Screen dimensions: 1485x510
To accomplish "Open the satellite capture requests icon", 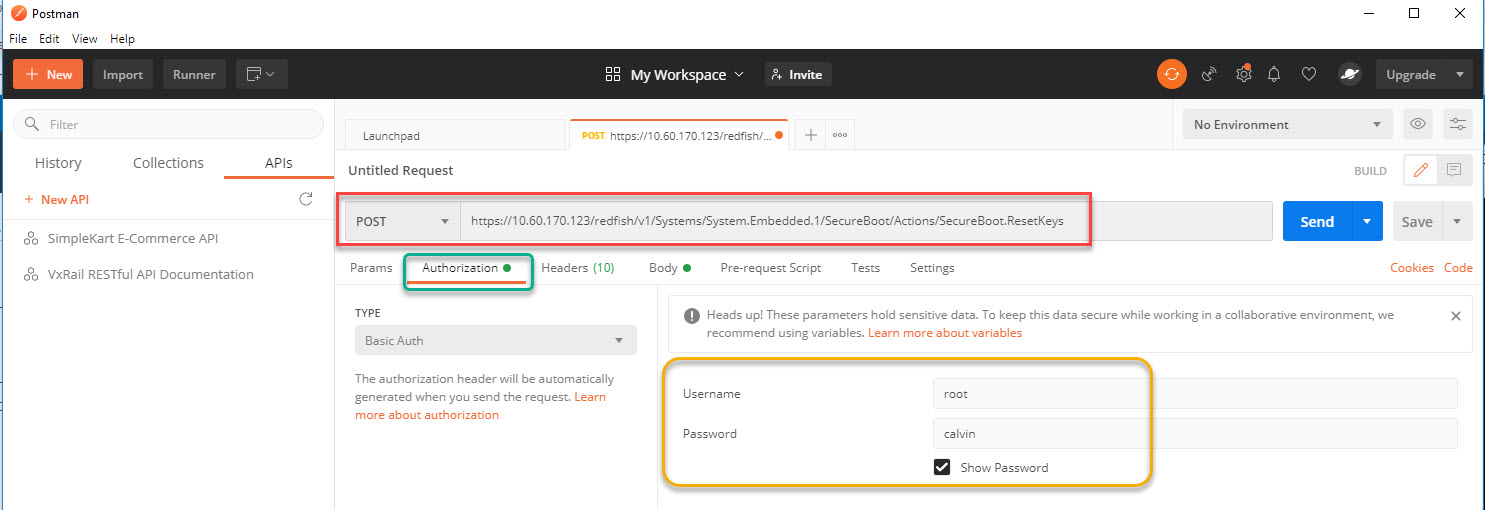I will click(x=1209, y=74).
